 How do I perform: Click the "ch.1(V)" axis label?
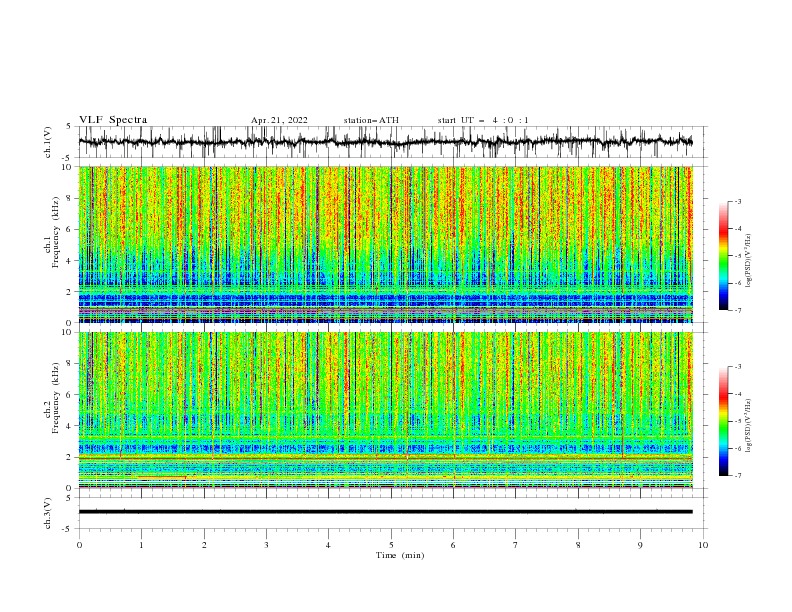(x=48, y=142)
